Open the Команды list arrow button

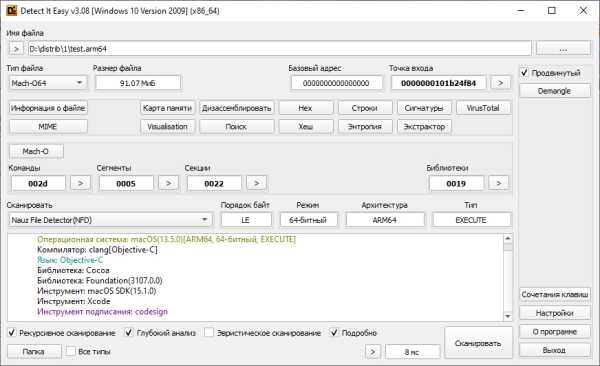80,183
